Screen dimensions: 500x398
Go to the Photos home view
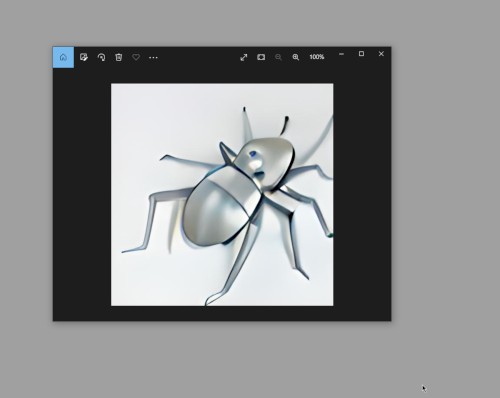pyautogui.click(x=63, y=57)
